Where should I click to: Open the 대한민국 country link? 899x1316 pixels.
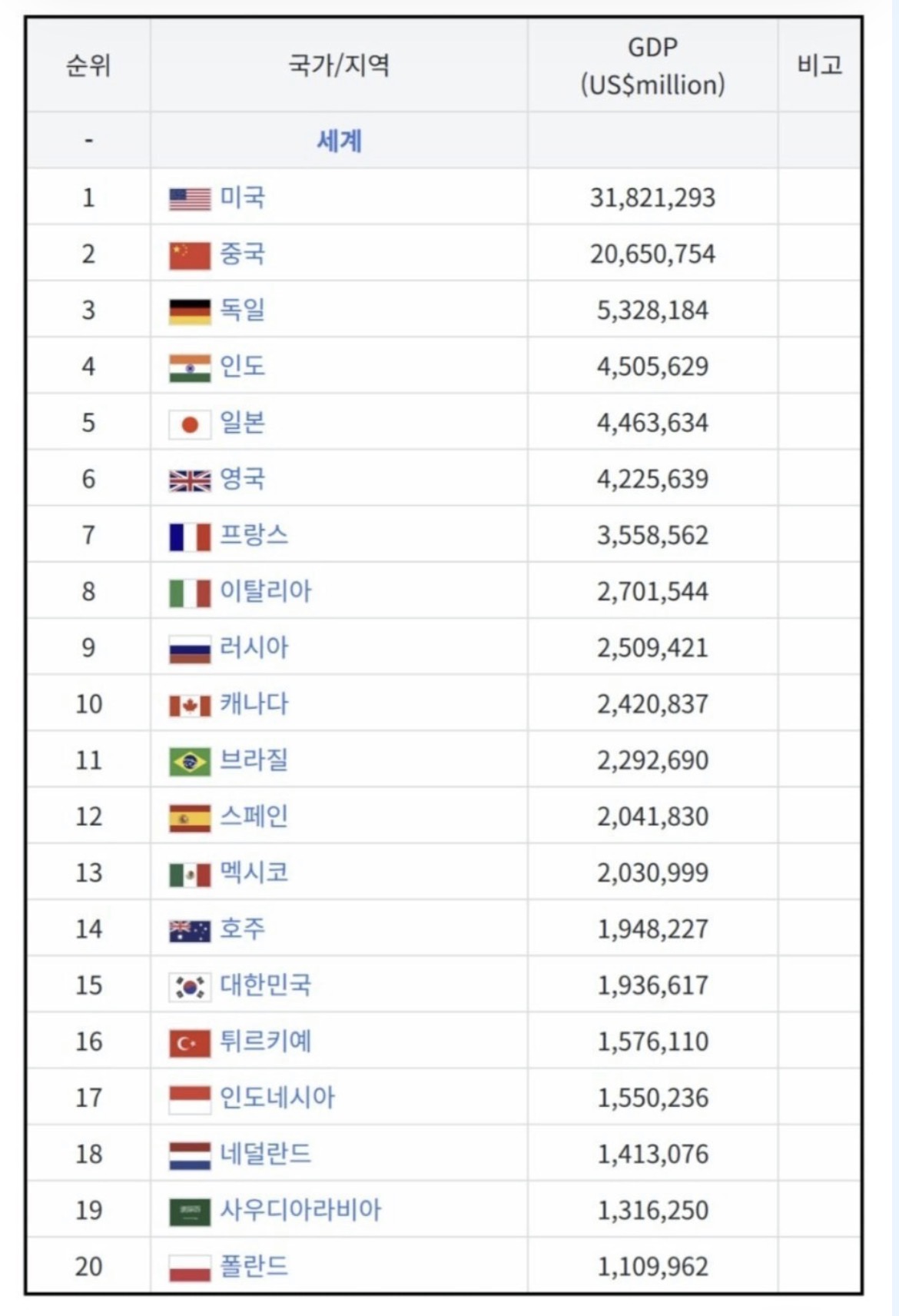coord(266,985)
